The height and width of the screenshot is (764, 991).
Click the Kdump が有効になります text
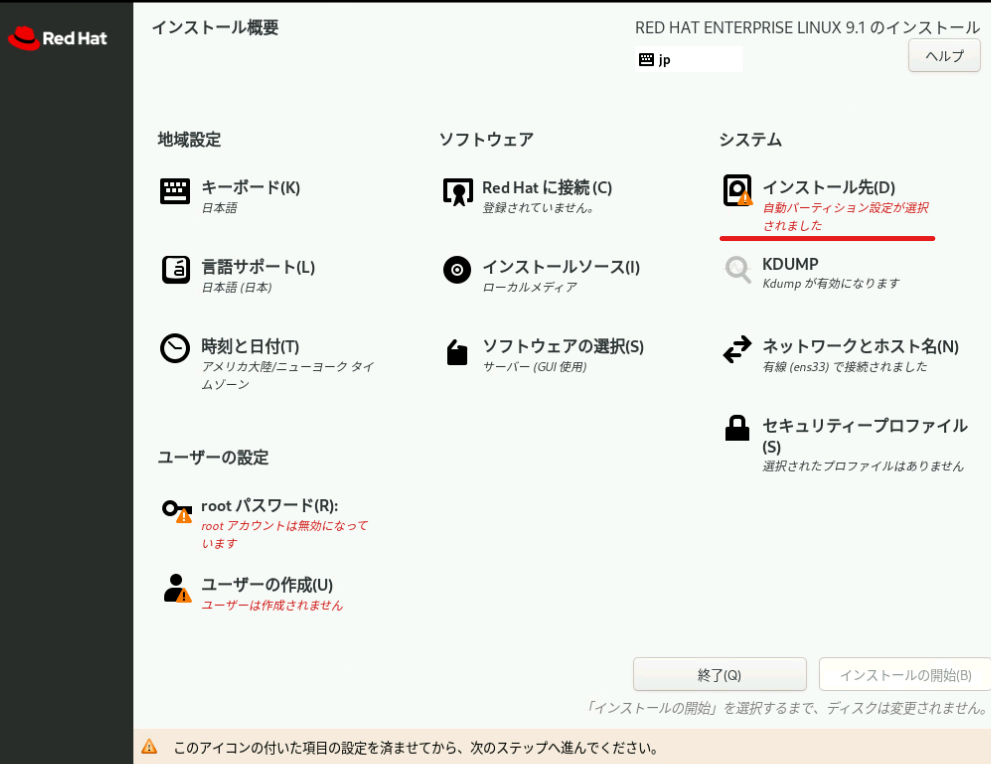pyautogui.click(x=830, y=283)
